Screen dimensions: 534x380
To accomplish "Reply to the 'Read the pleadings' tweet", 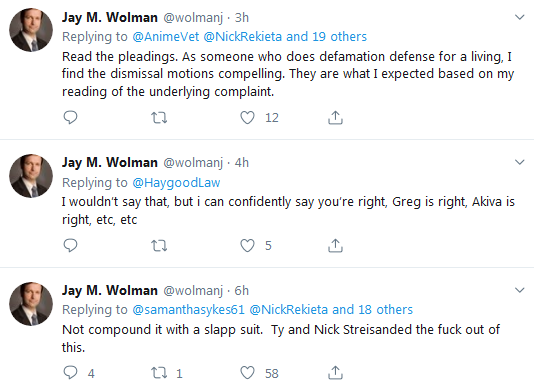I will 70,117.
